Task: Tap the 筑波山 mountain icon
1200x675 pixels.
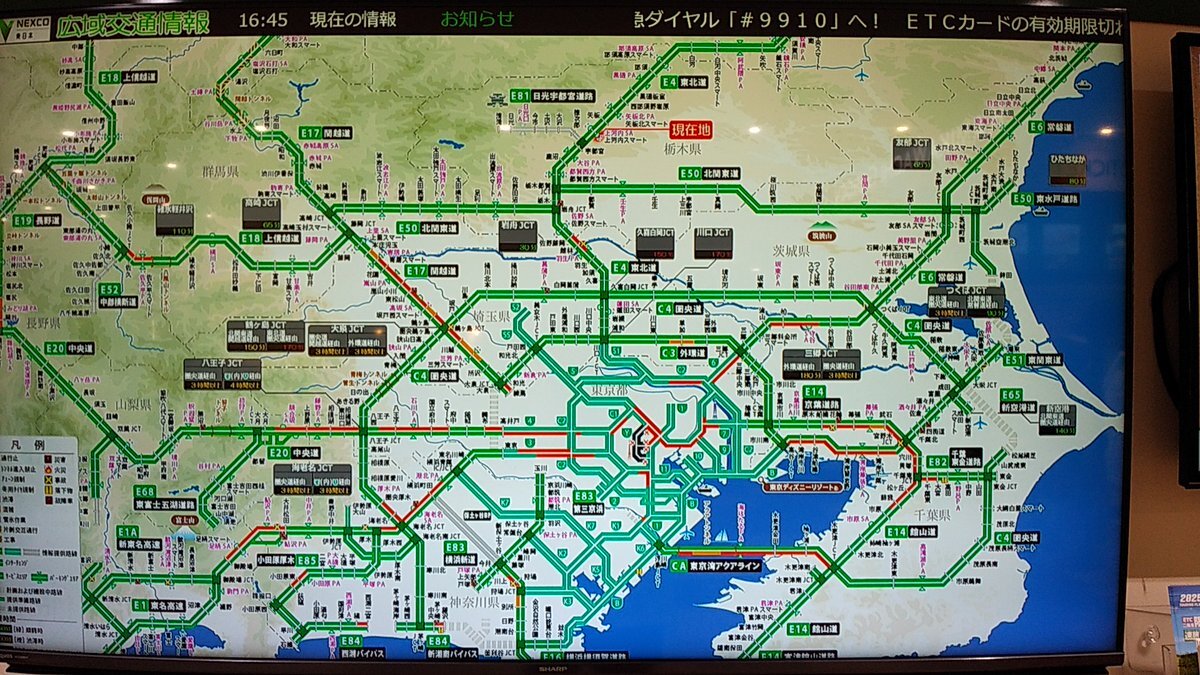Action: click(822, 230)
